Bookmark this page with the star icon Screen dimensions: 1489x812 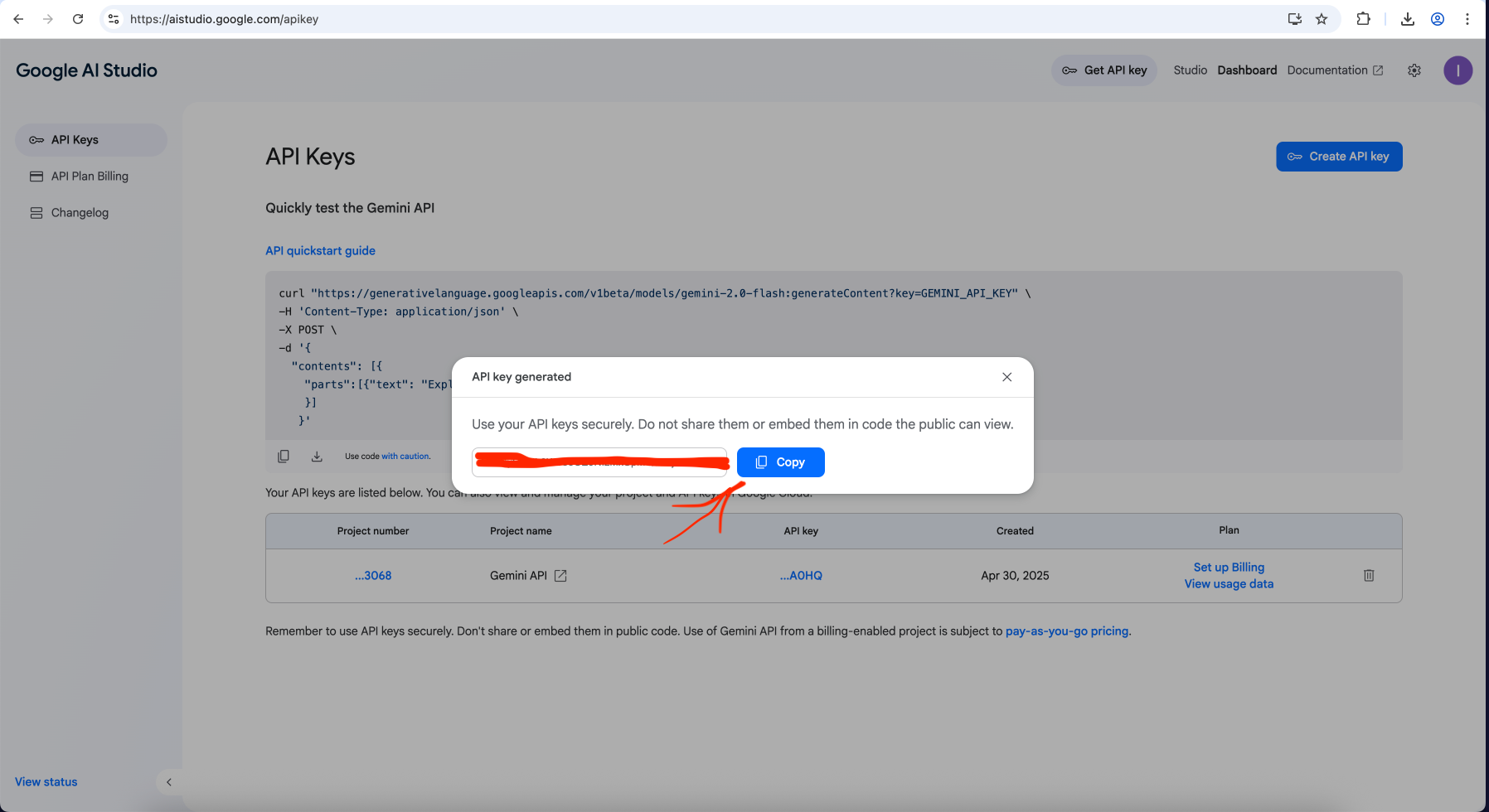point(1322,19)
